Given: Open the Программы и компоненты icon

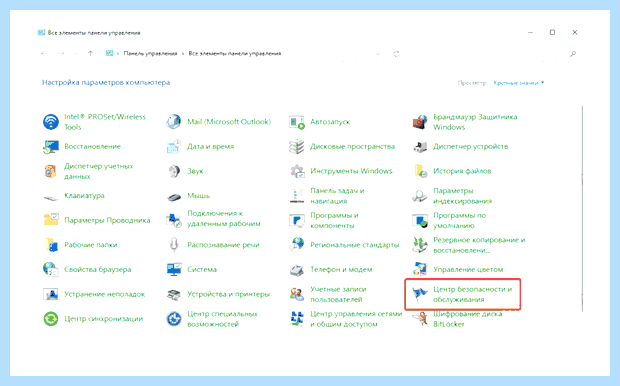Looking at the screenshot, I should (x=297, y=220).
